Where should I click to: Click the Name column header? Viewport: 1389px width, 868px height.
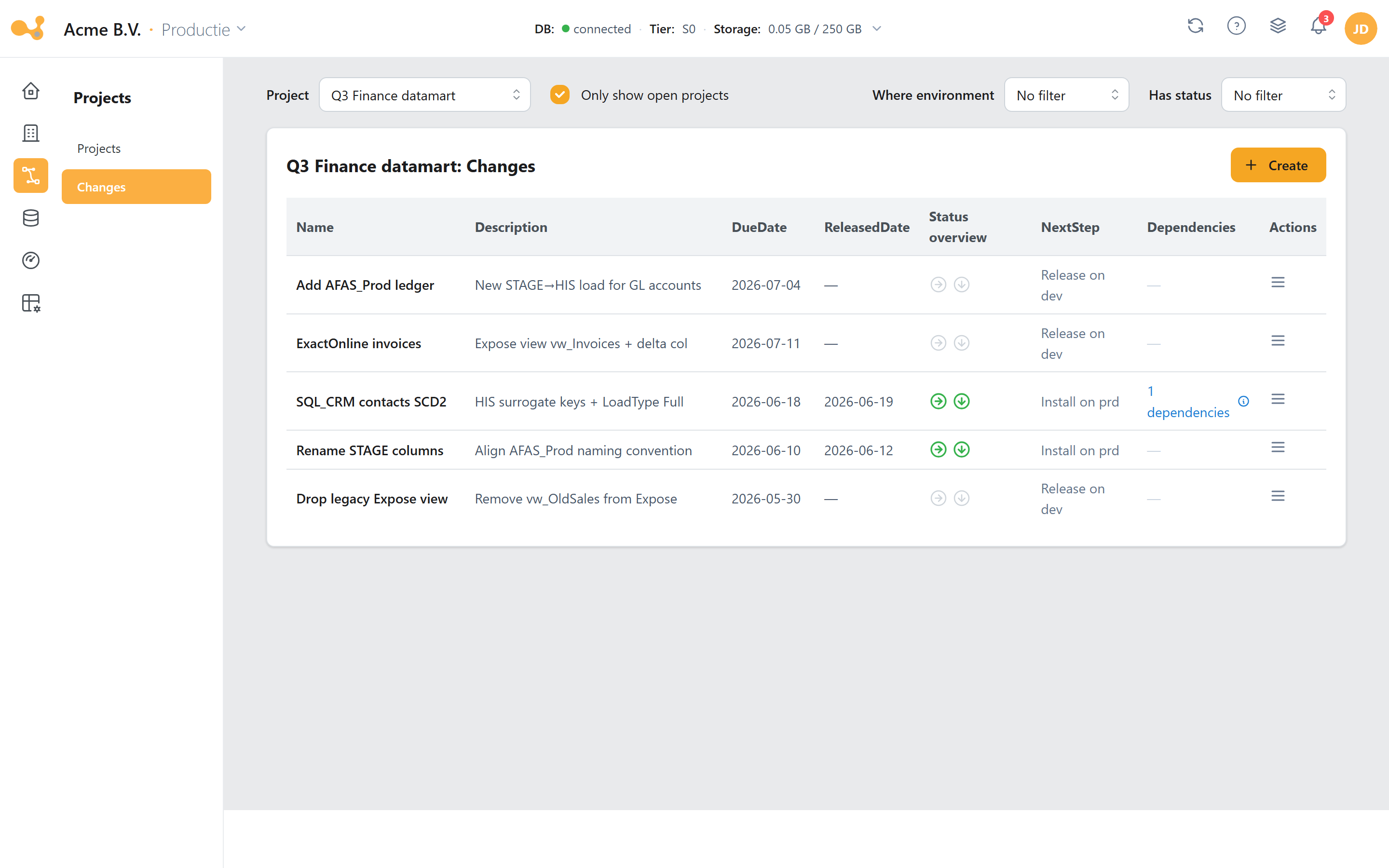314,227
